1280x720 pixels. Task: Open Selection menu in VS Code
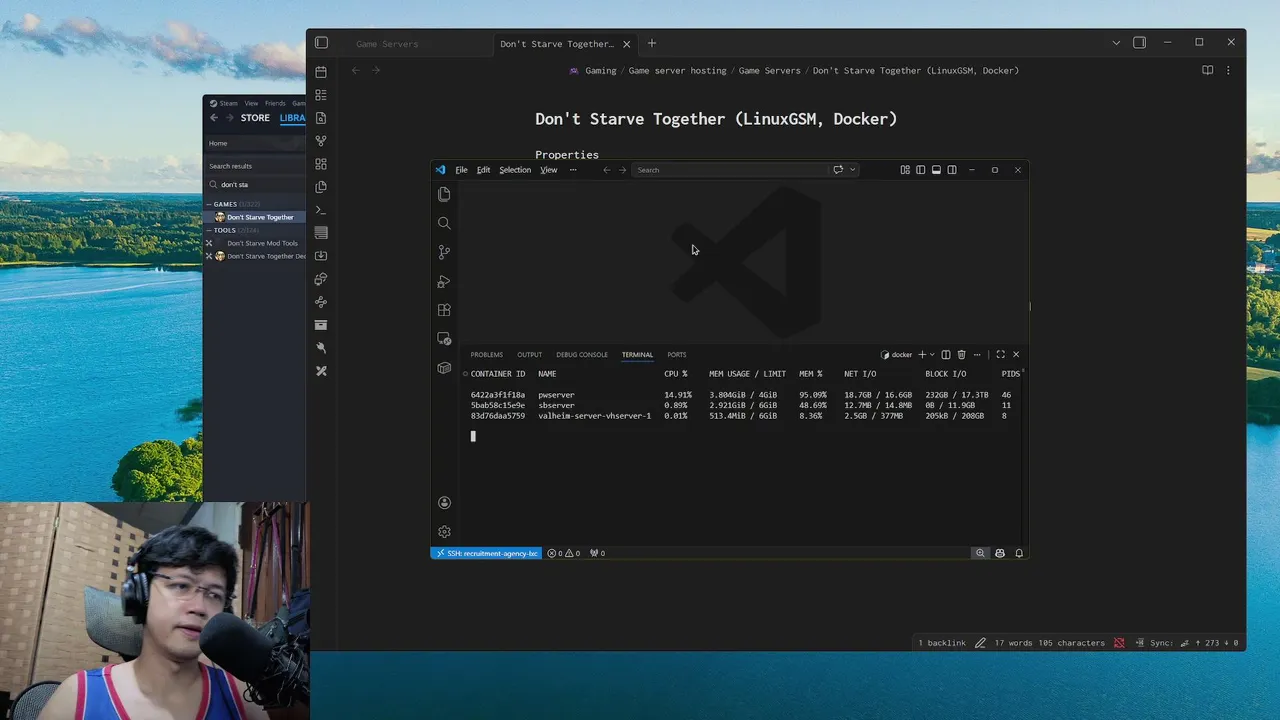pyautogui.click(x=515, y=170)
